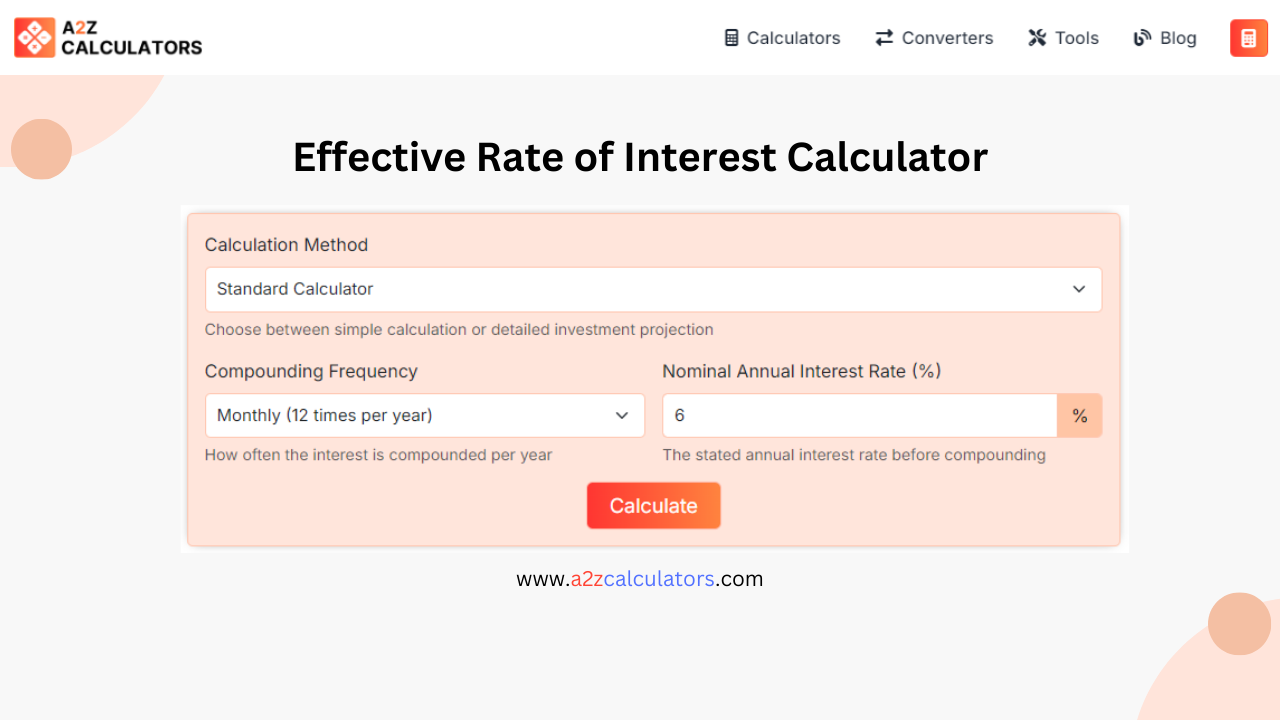Select the Standard Calculator option text
This screenshot has width=1280, height=720.
coord(295,289)
